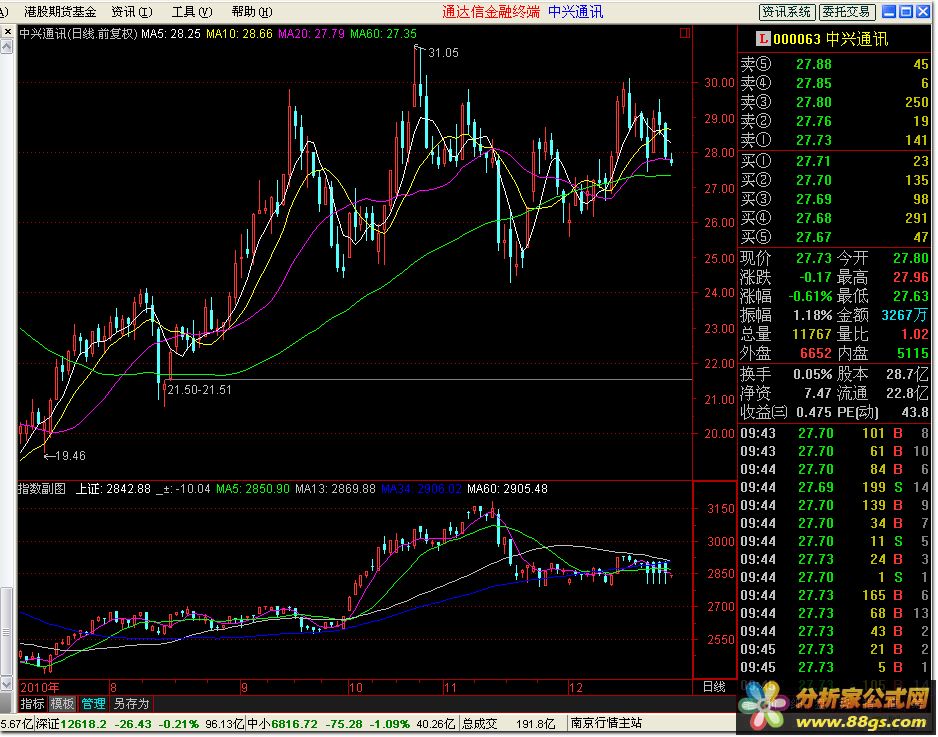Screen dimensions: 938x737
Task: Click the 上证: 2842.88 index value
Action: (x=113, y=489)
